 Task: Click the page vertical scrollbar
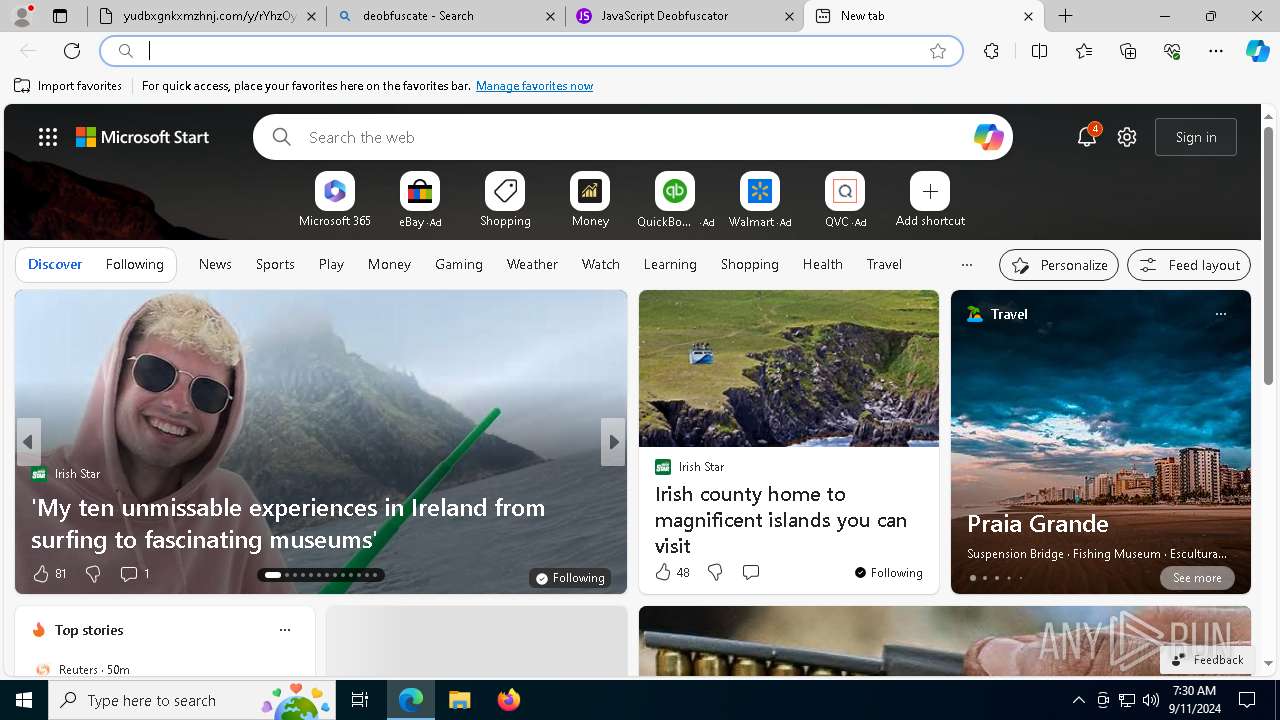coord(1268,258)
